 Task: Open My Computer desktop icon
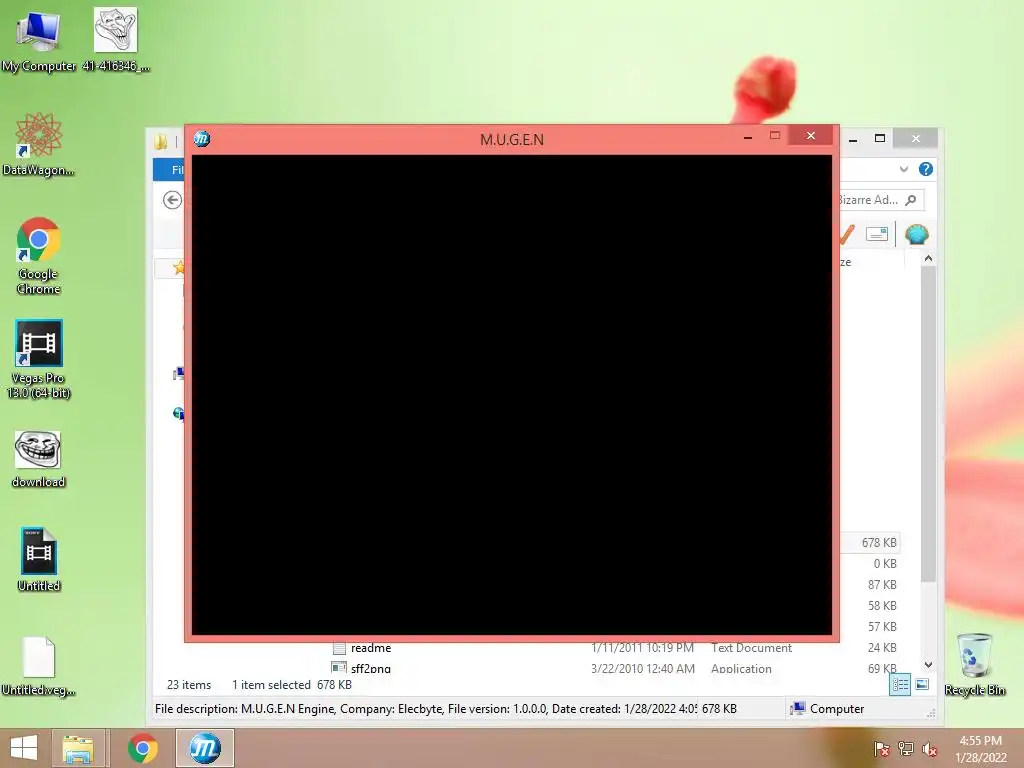tap(39, 40)
